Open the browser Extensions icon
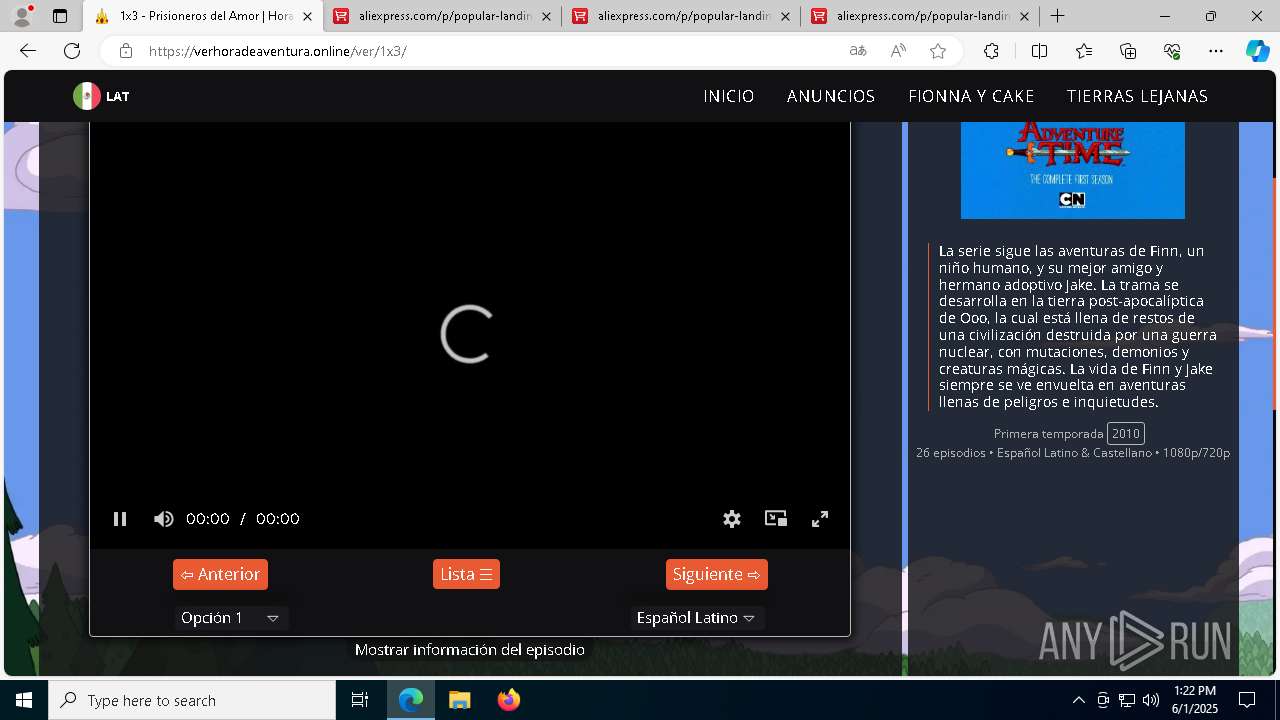 coord(991,51)
